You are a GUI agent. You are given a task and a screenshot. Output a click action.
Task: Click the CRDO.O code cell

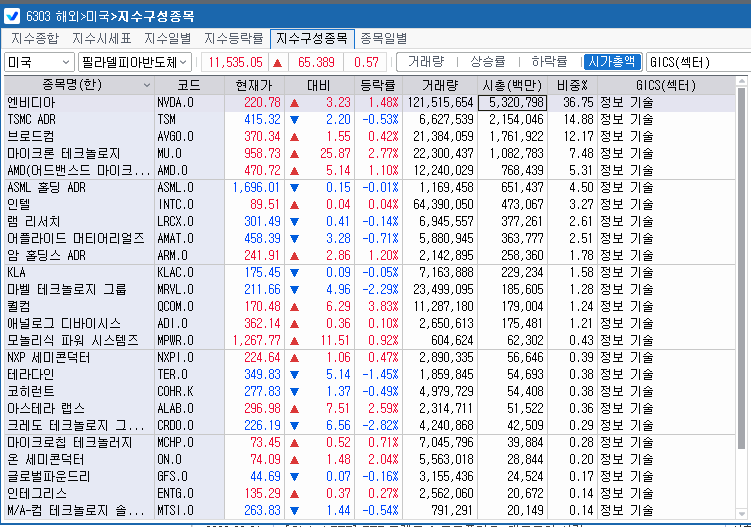pos(190,425)
